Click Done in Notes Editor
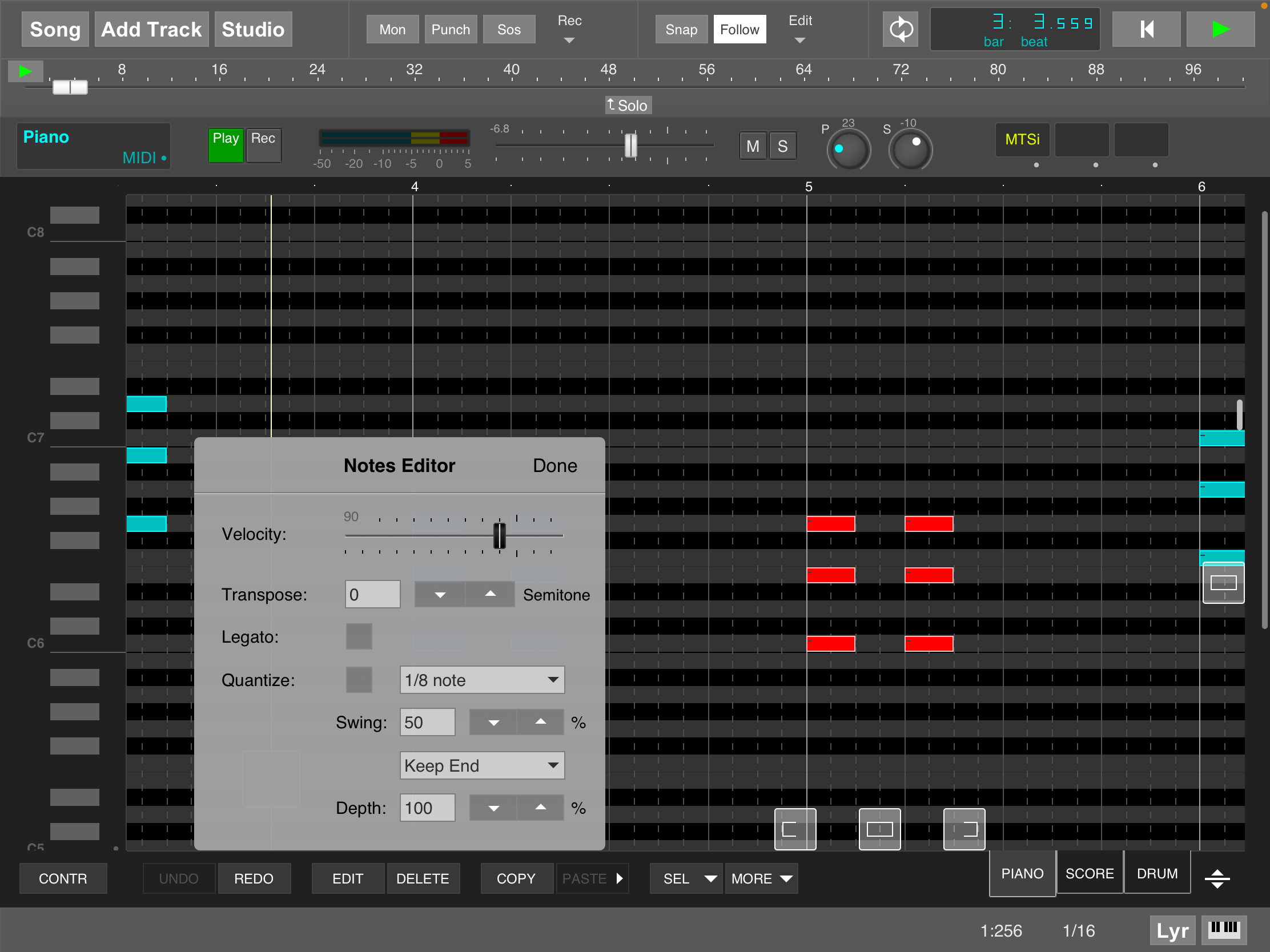The width and height of the screenshot is (1270, 952). coord(554,465)
